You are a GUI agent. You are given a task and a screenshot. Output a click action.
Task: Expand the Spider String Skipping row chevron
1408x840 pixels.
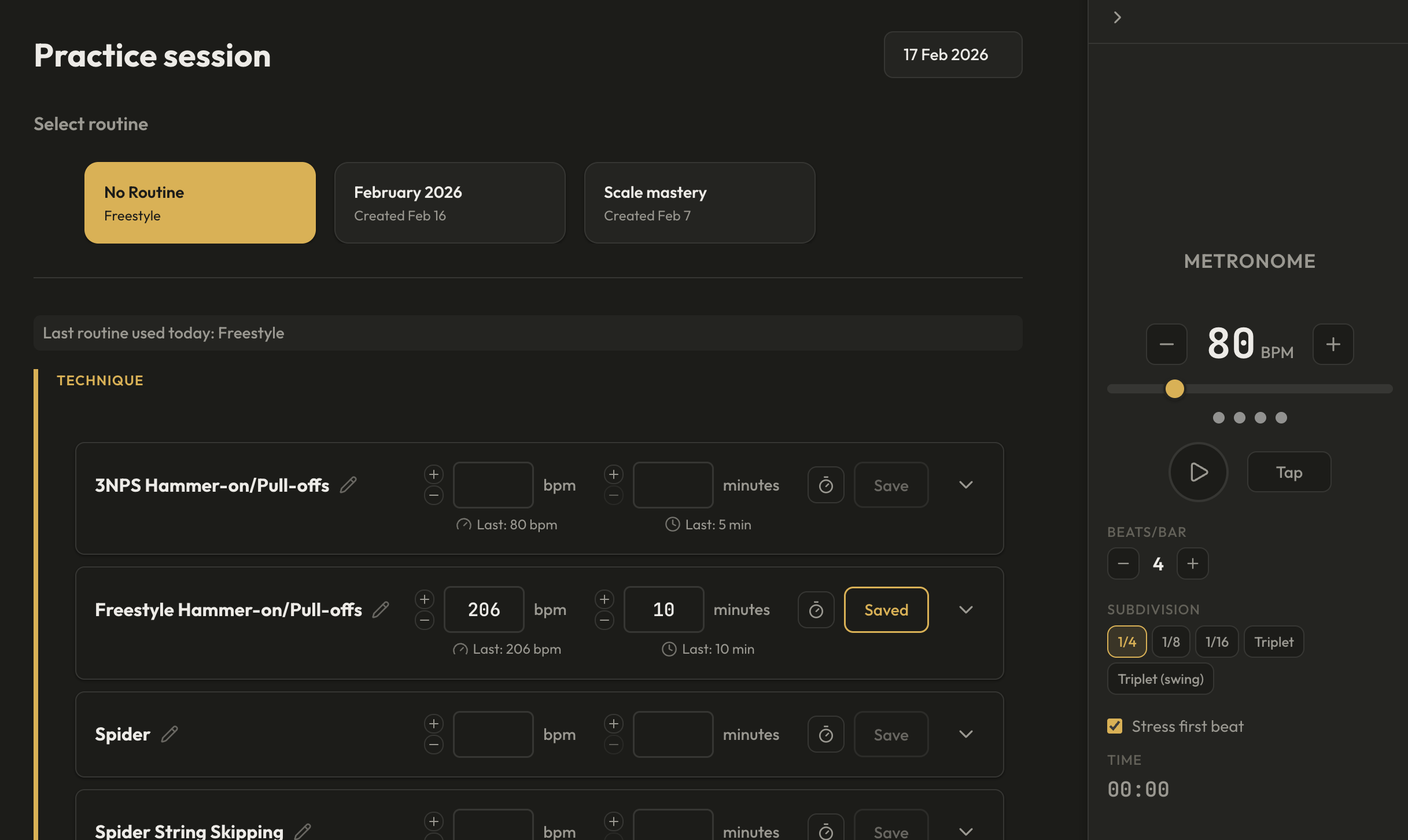965,831
